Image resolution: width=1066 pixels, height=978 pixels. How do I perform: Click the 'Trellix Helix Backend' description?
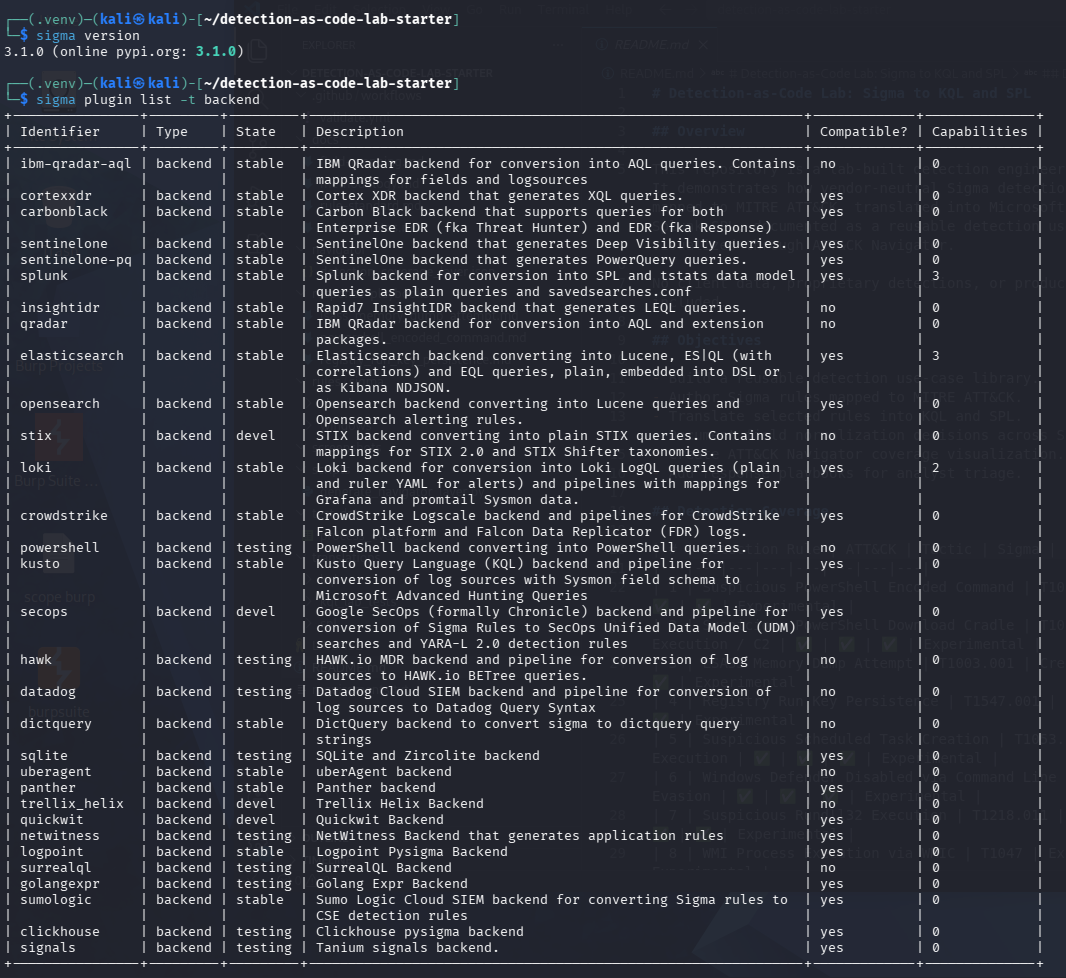click(400, 804)
